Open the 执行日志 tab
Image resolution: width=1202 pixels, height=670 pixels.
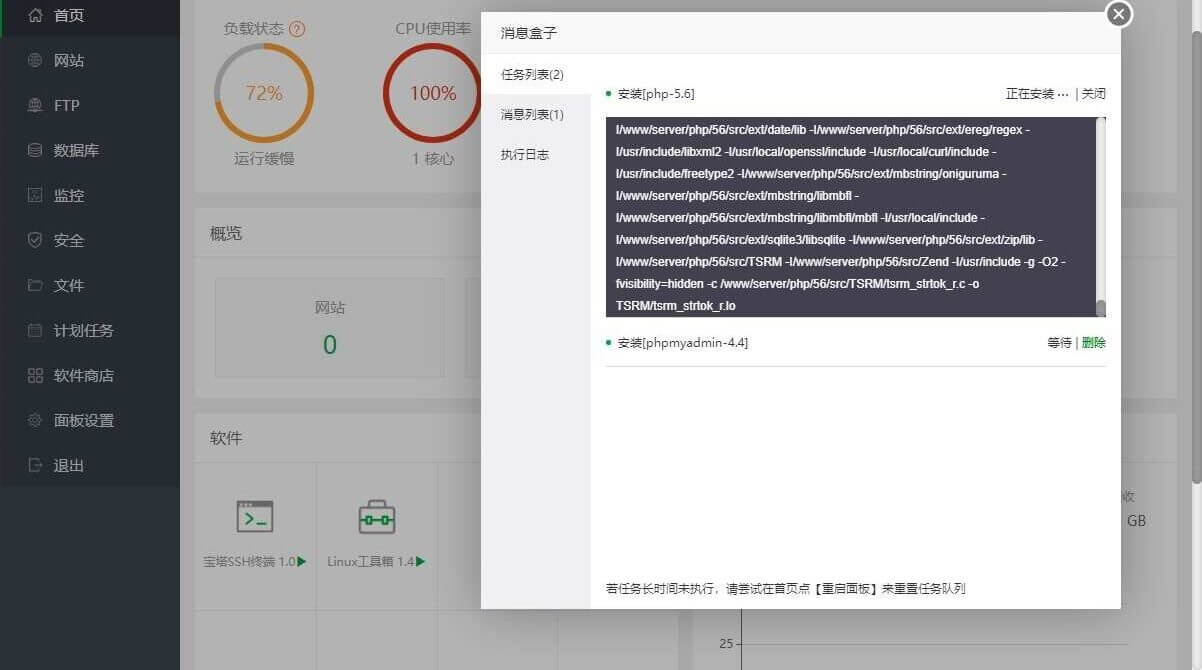coord(525,155)
